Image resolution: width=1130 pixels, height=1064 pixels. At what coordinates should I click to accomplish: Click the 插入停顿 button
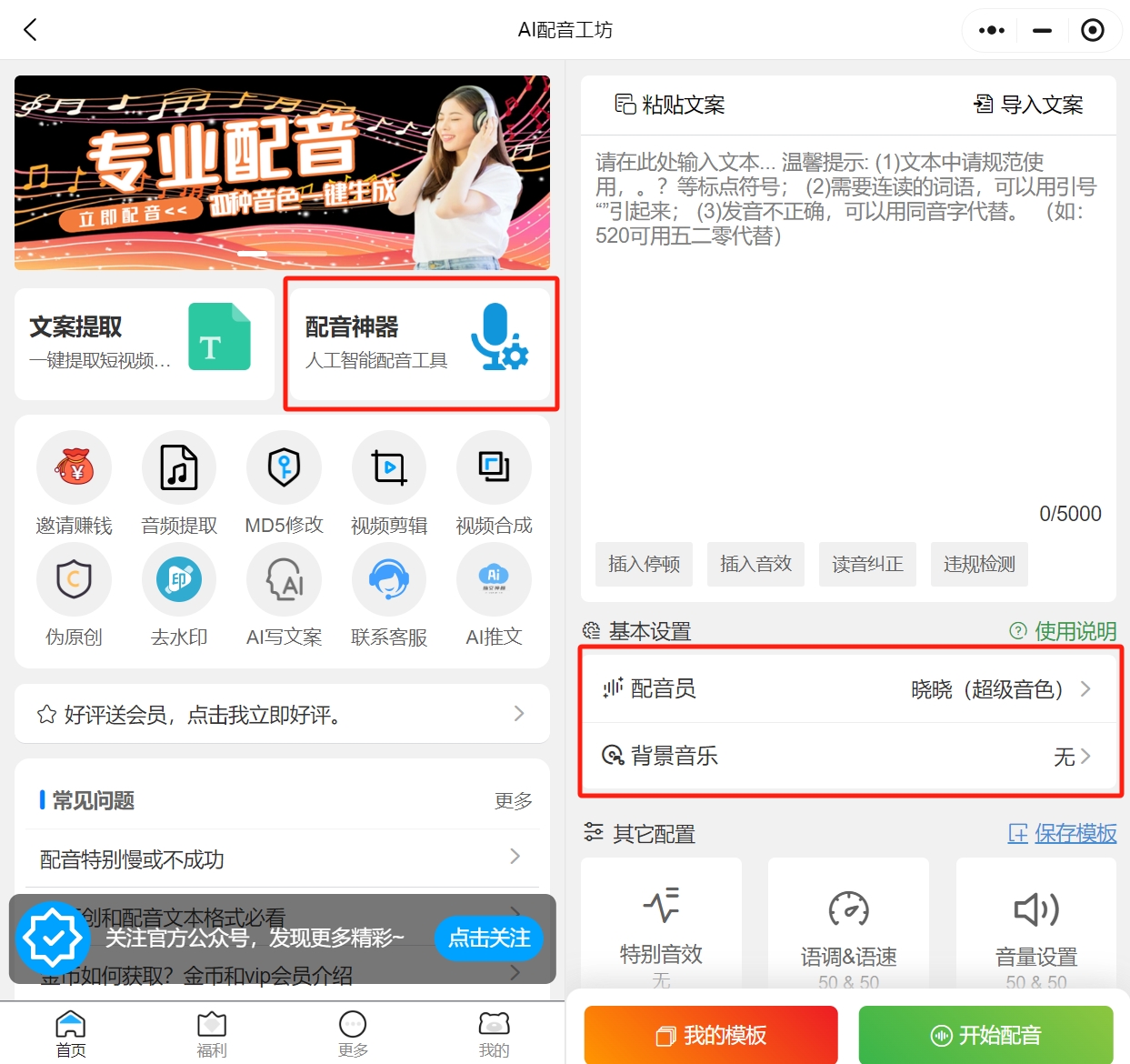[x=645, y=564]
